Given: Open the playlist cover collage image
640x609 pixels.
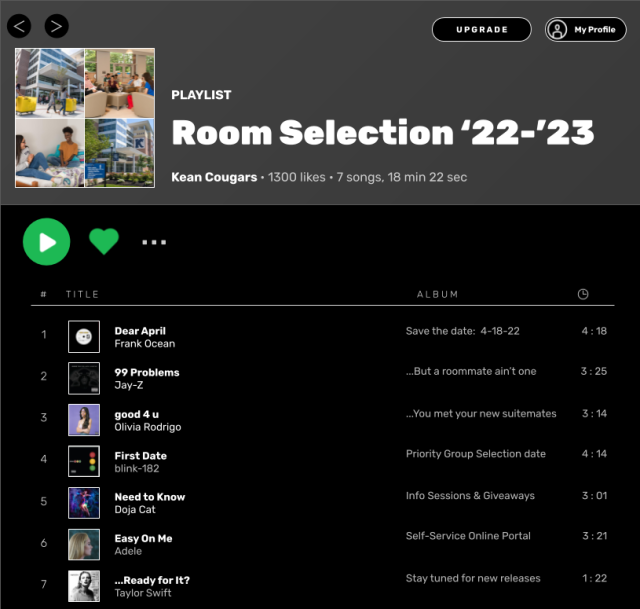Looking at the screenshot, I should (x=85, y=118).
